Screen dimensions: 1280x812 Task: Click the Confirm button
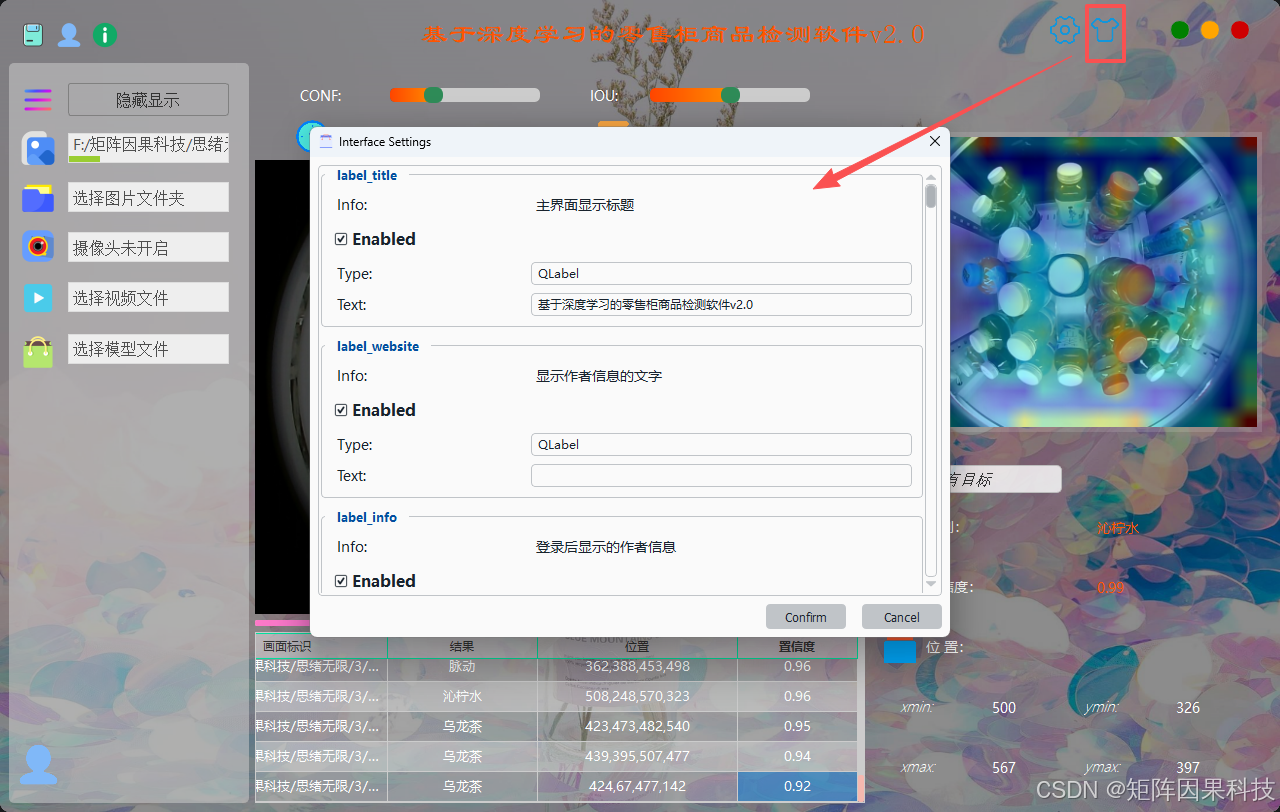[805, 616]
